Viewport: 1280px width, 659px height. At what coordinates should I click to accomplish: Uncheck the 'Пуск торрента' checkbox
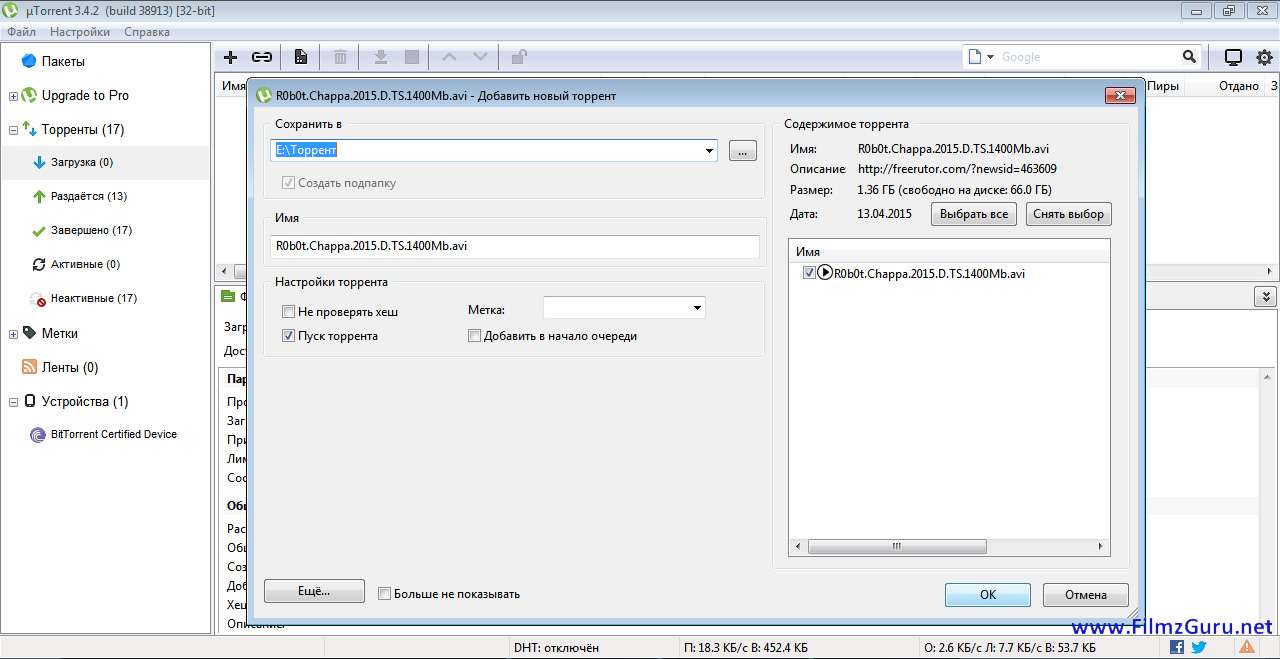pyautogui.click(x=289, y=336)
